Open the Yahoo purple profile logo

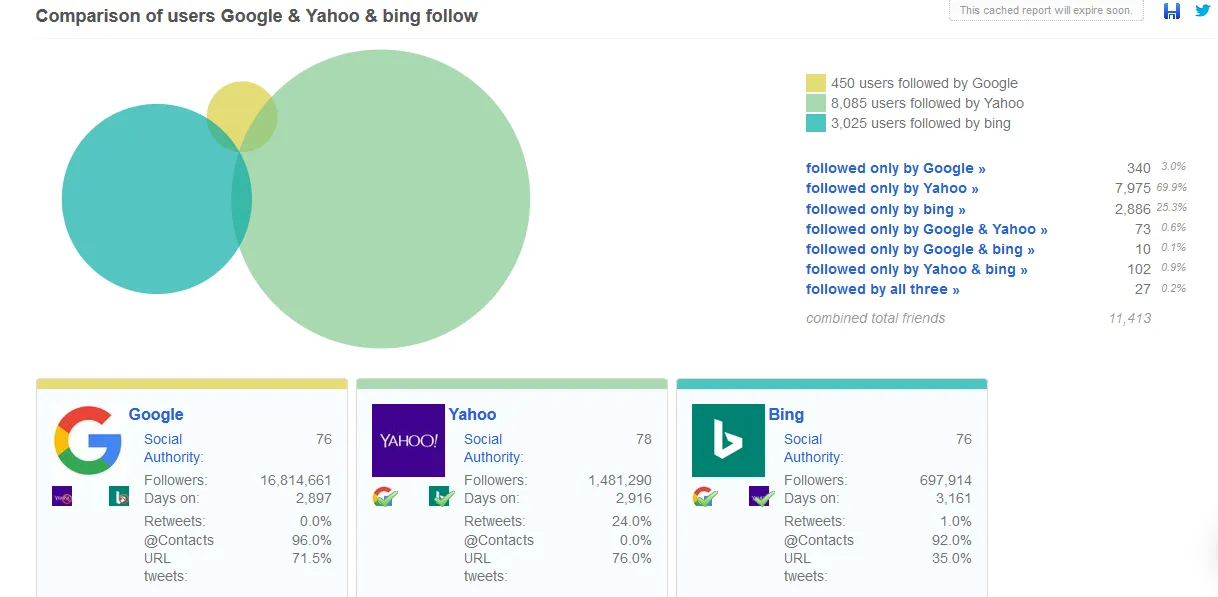click(x=408, y=440)
